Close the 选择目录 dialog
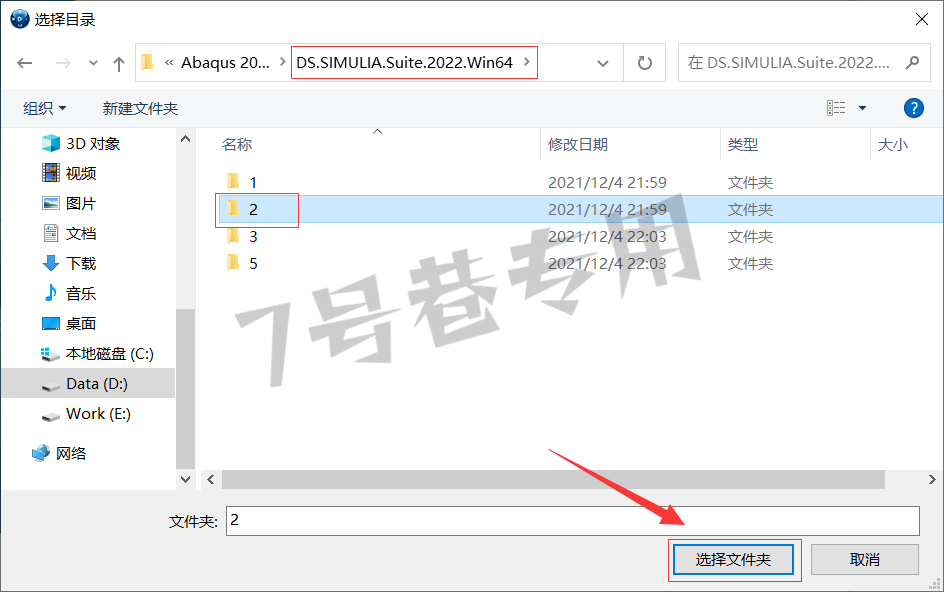The height and width of the screenshot is (592, 944). tap(921, 19)
